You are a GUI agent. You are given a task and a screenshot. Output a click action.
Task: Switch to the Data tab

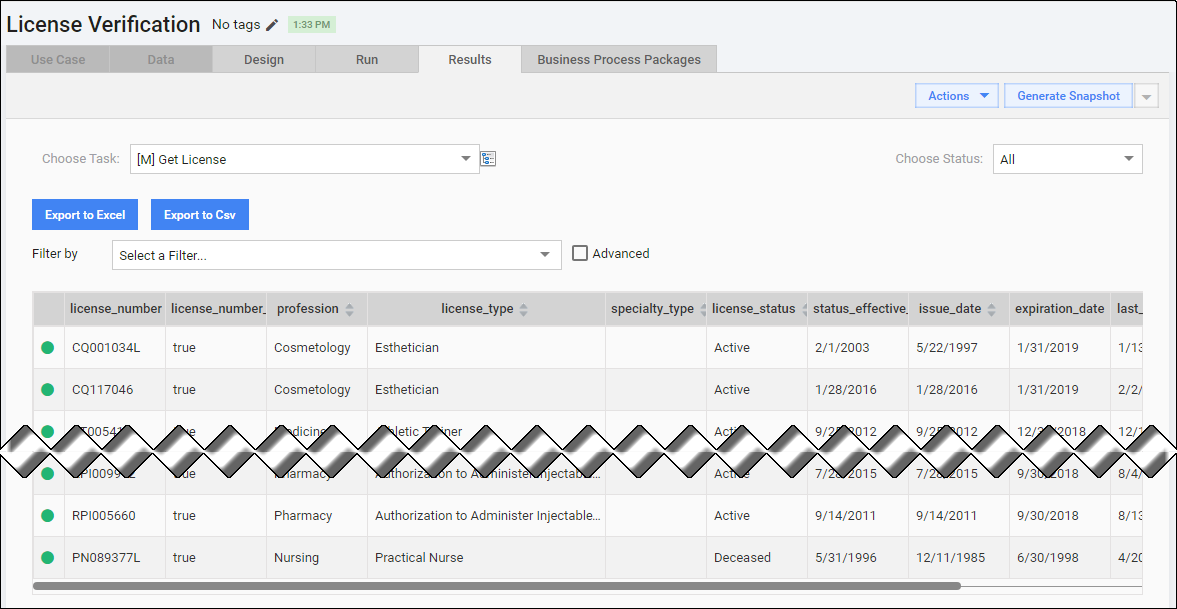[161, 59]
